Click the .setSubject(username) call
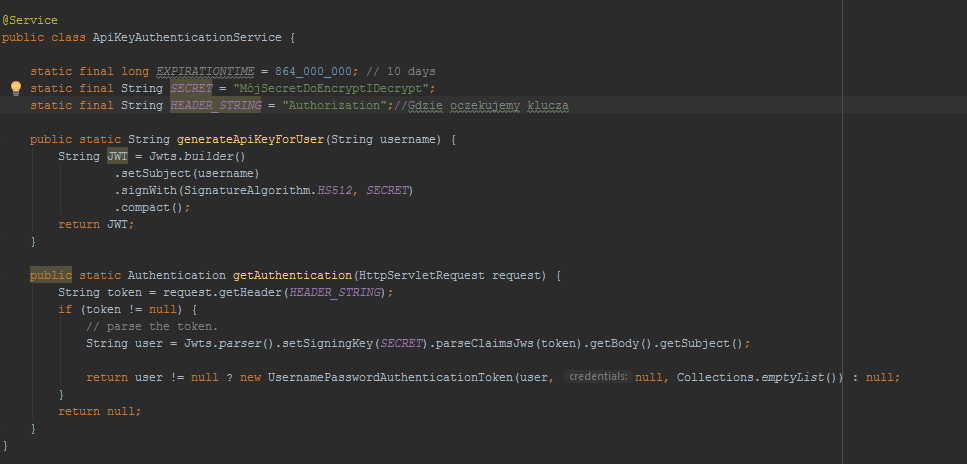 (x=187, y=173)
